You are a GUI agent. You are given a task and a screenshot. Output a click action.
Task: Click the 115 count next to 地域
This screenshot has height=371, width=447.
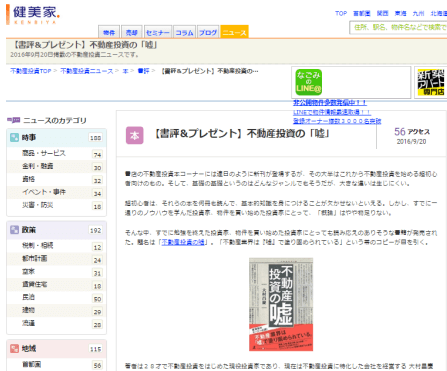coord(96,349)
